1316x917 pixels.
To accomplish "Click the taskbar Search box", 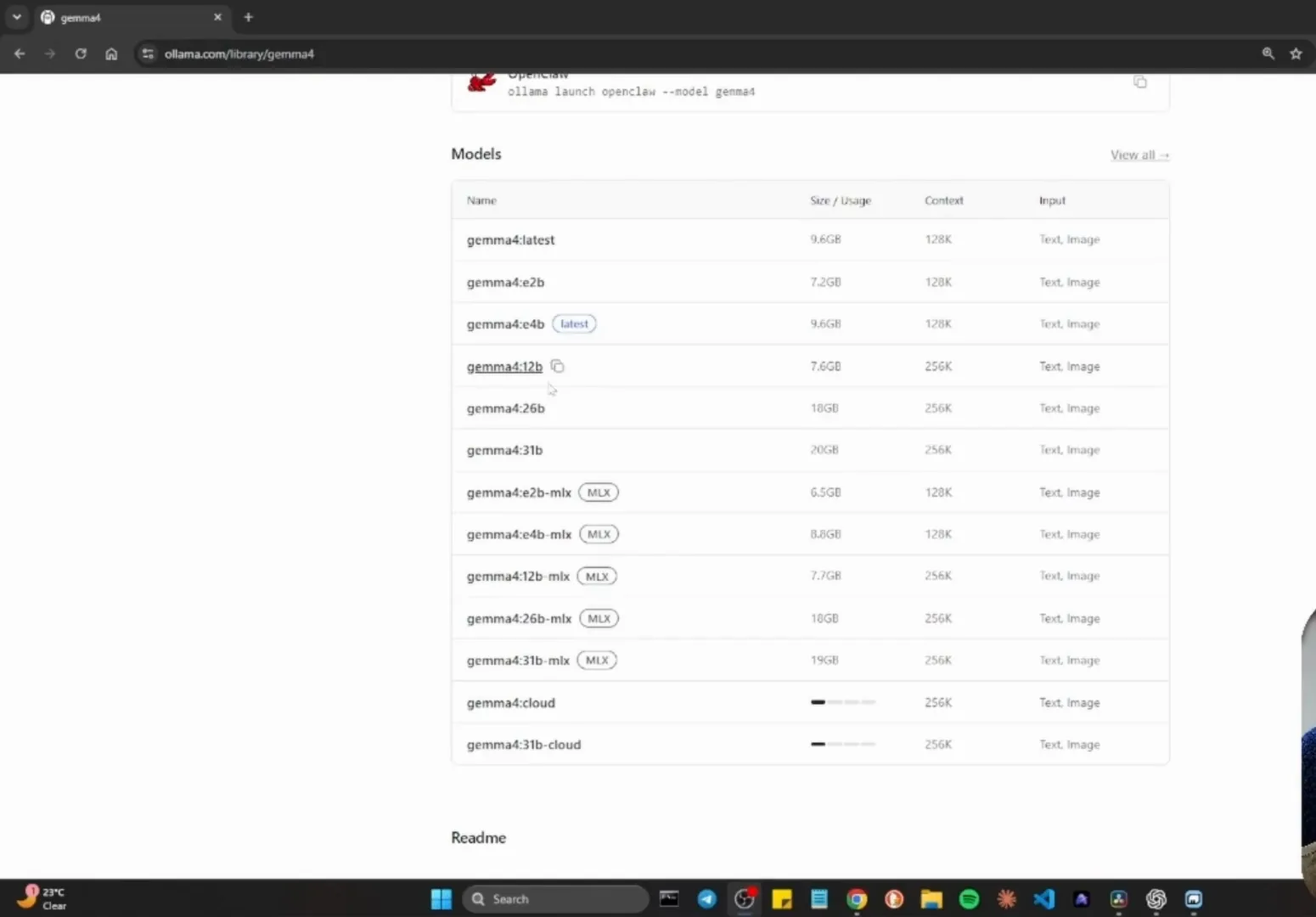I will [x=556, y=899].
